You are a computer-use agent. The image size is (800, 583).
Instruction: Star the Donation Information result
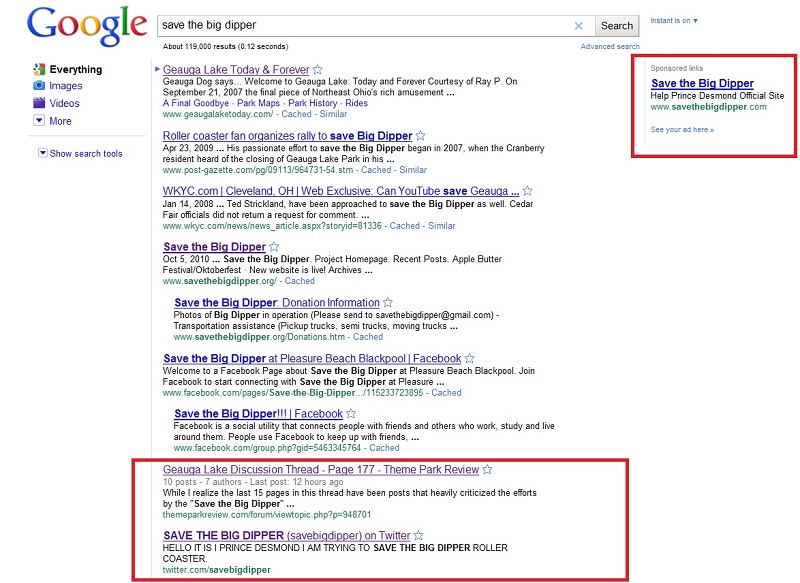[x=388, y=302]
